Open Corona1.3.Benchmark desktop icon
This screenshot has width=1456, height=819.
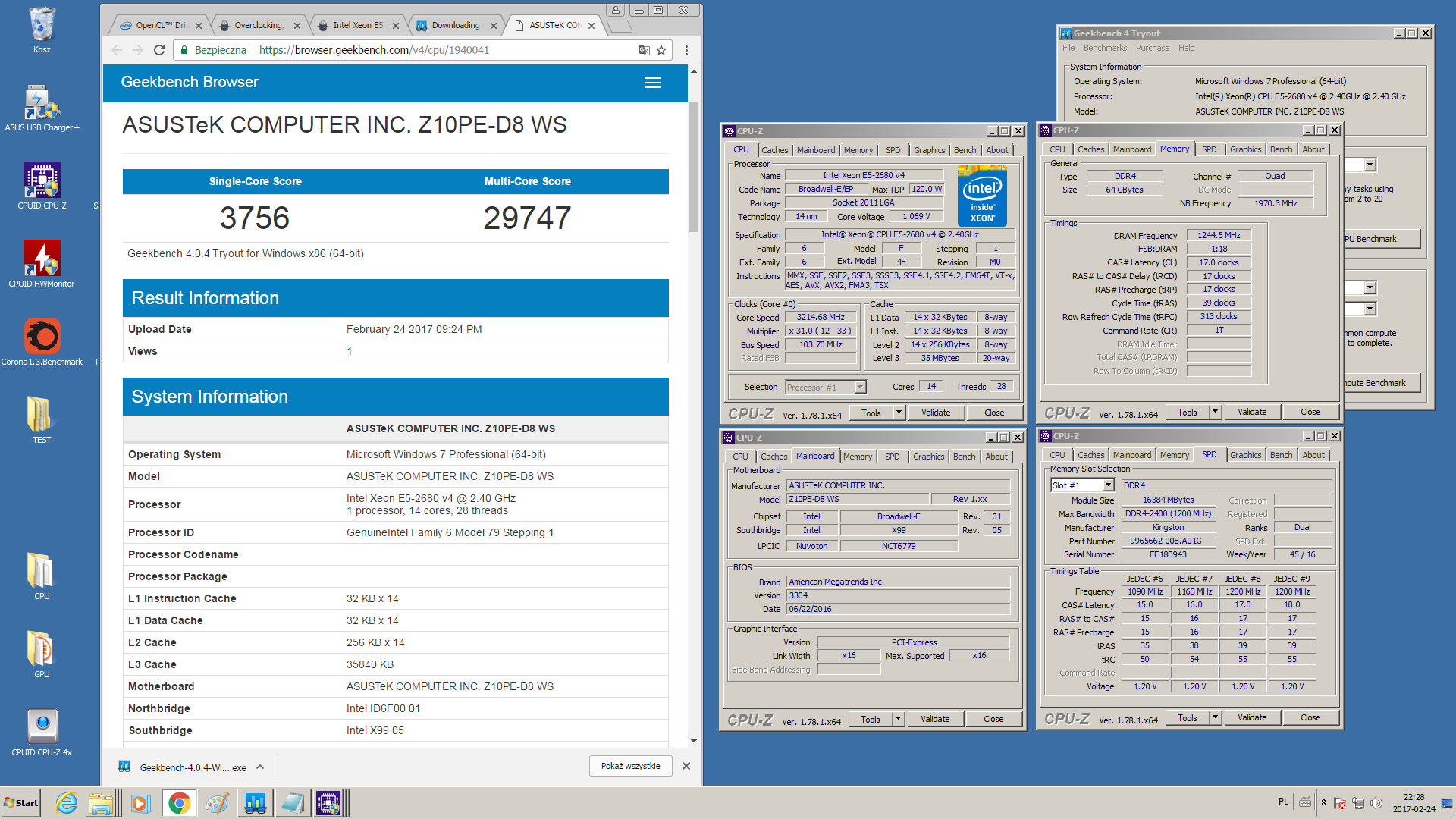click(x=42, y=343)
